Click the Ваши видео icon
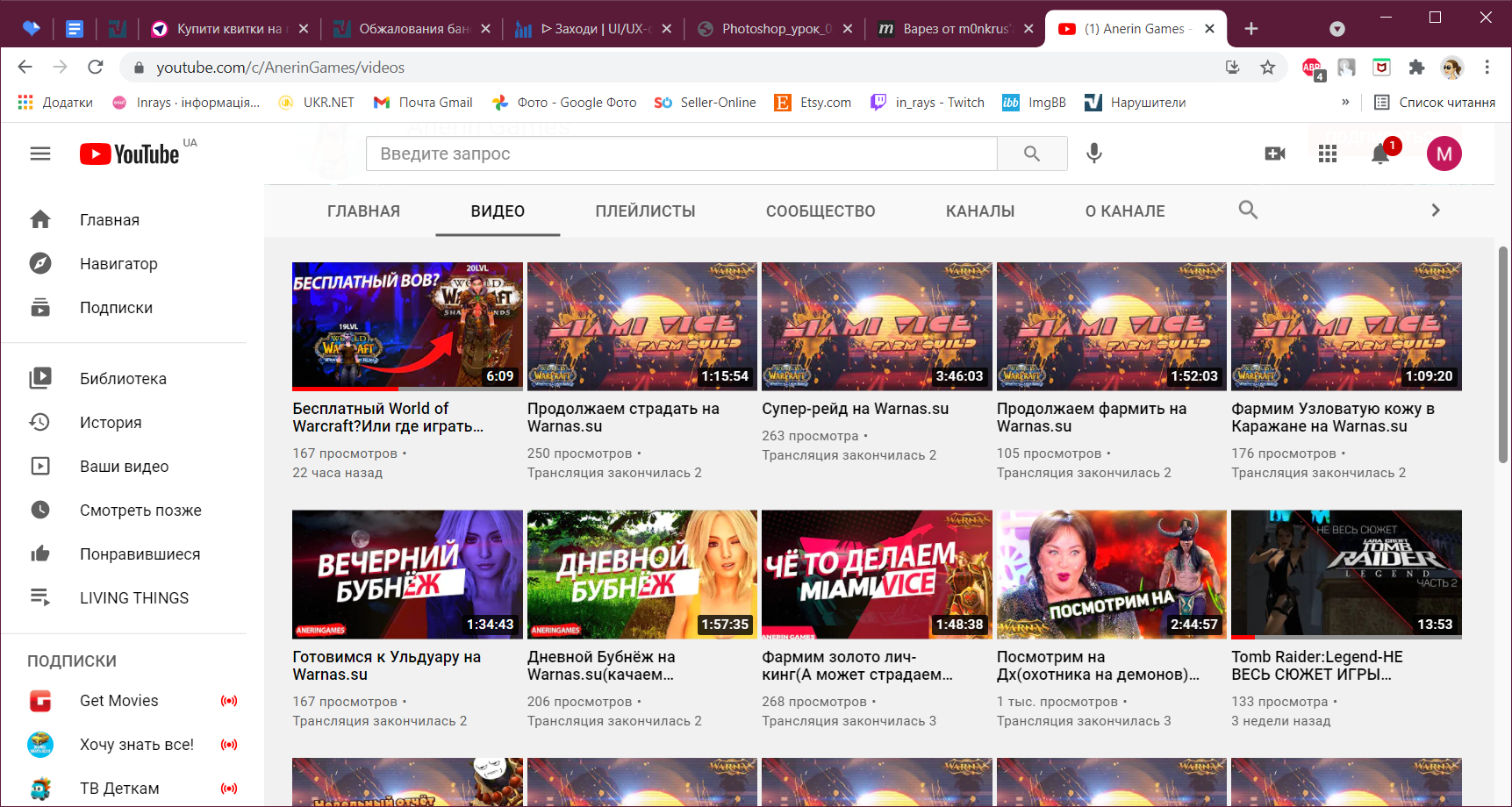 pos(40,466)
